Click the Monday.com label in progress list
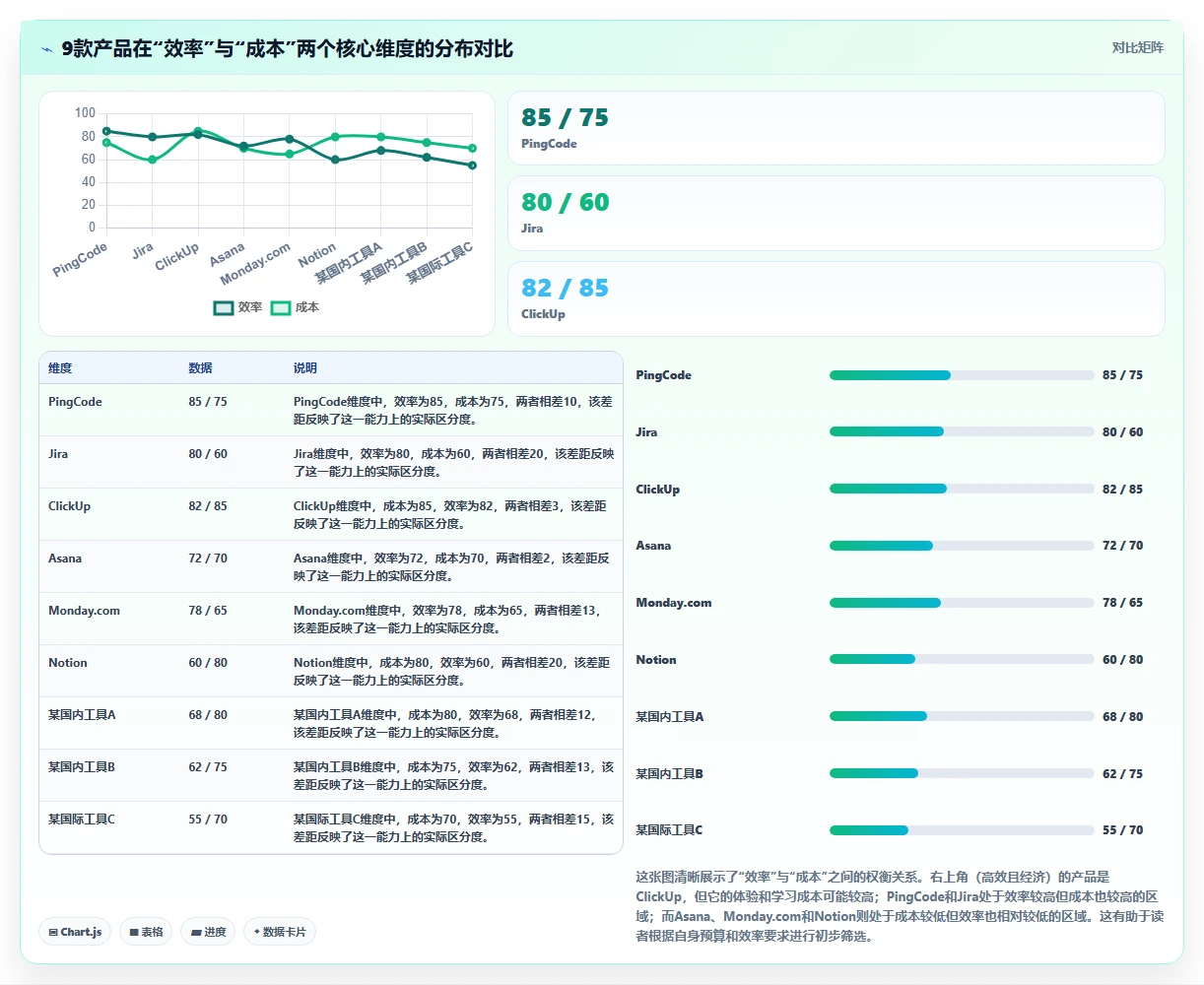The image size is (1204, 985). (x=674, y=603)
